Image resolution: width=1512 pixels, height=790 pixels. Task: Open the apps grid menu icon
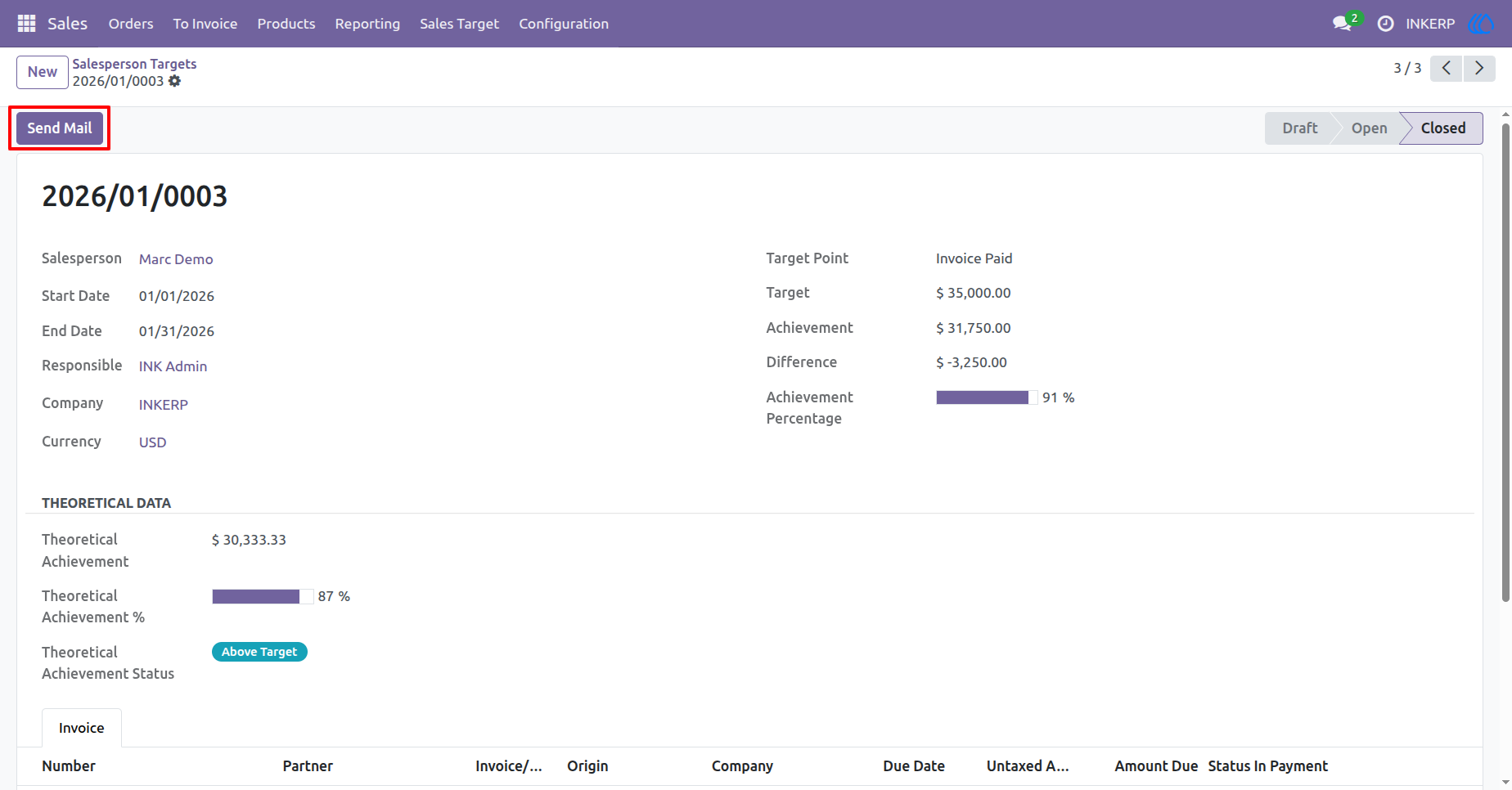[x=26, y=24]
